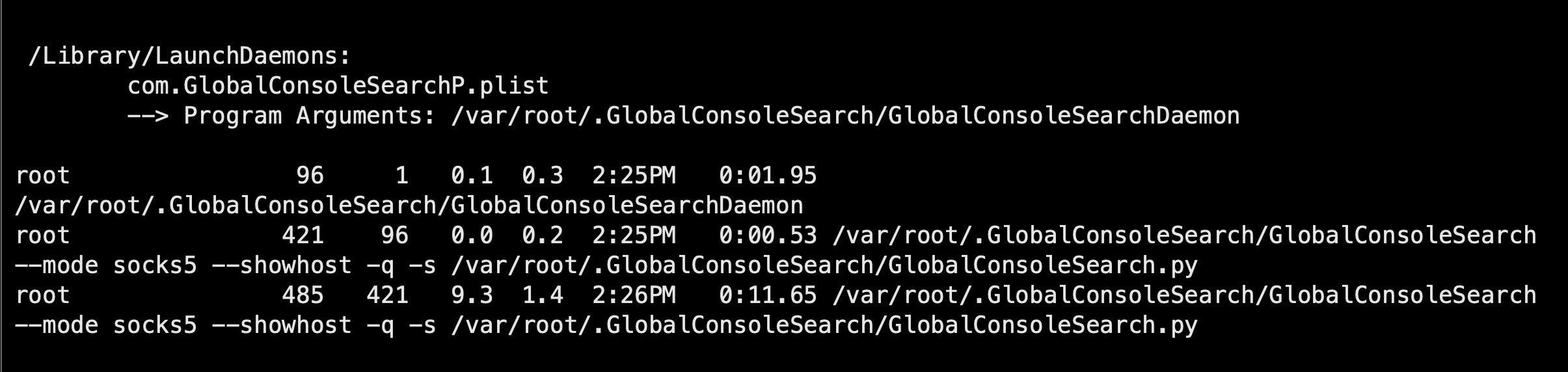Click the 0:01.95 CPU time value
The height and width of the screenshot is (372, 1568).
pos(768,176)
